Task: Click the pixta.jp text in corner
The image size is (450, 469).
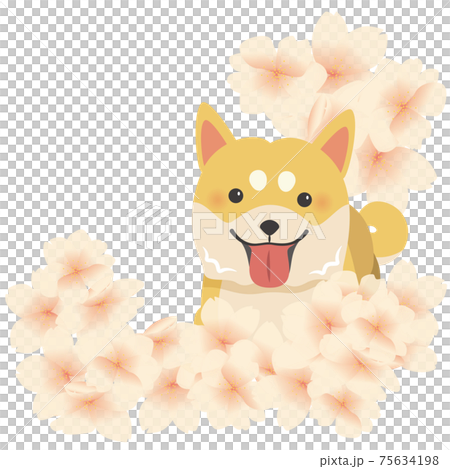Action: click(x=342, y=461)
